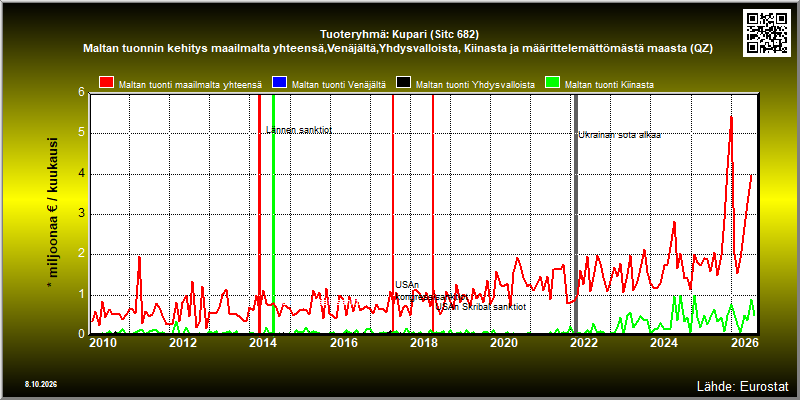Click the y-axis value 1
This screenshot has height=400, width=800.
[81, 294]
